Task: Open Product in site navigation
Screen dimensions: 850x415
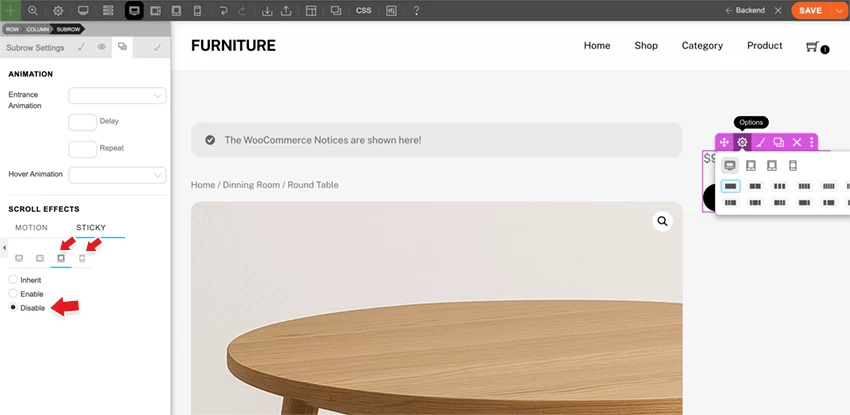Action: [764, 46]
